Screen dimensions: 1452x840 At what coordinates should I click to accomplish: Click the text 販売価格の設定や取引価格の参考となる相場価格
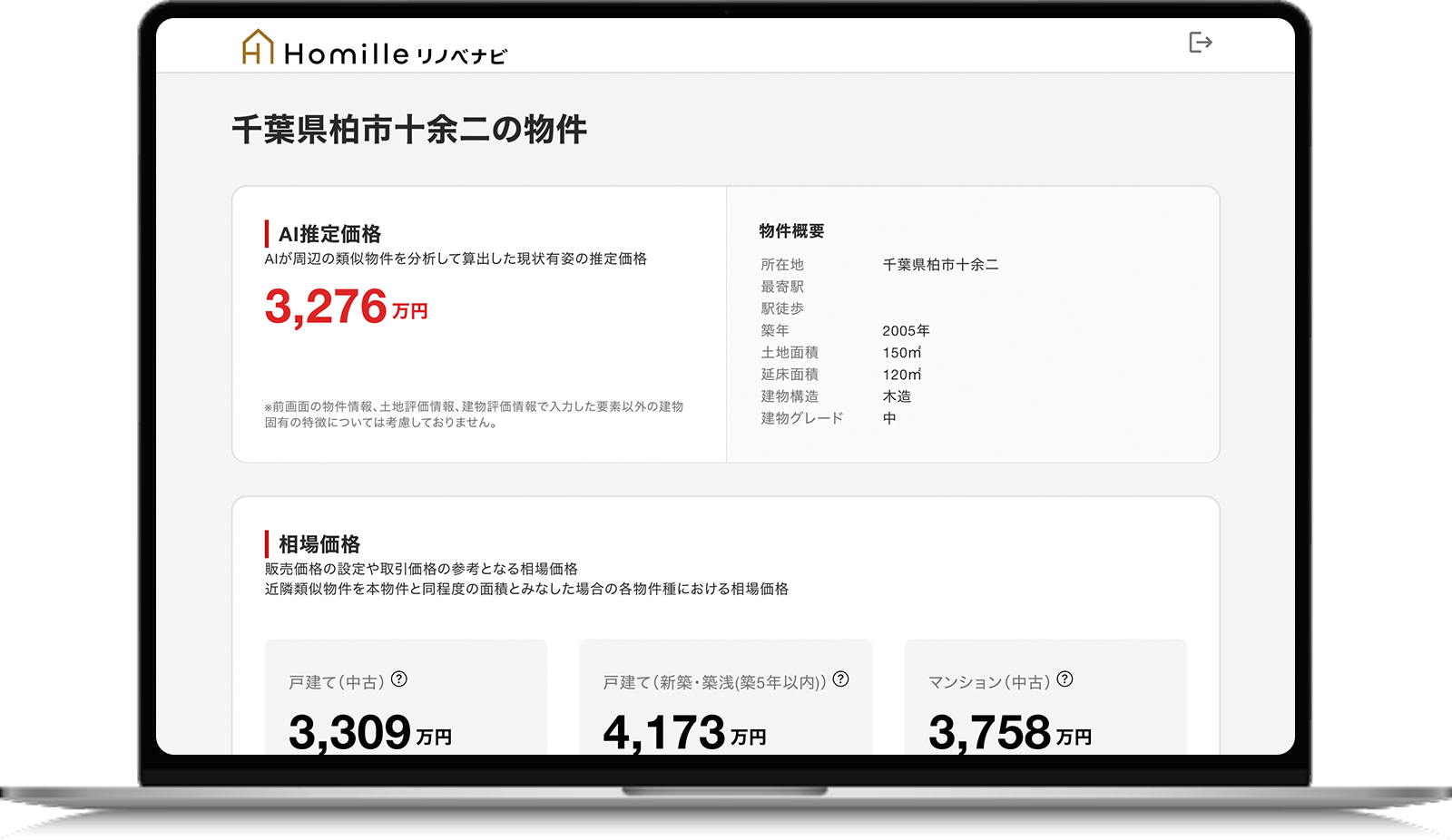[421, 569]
